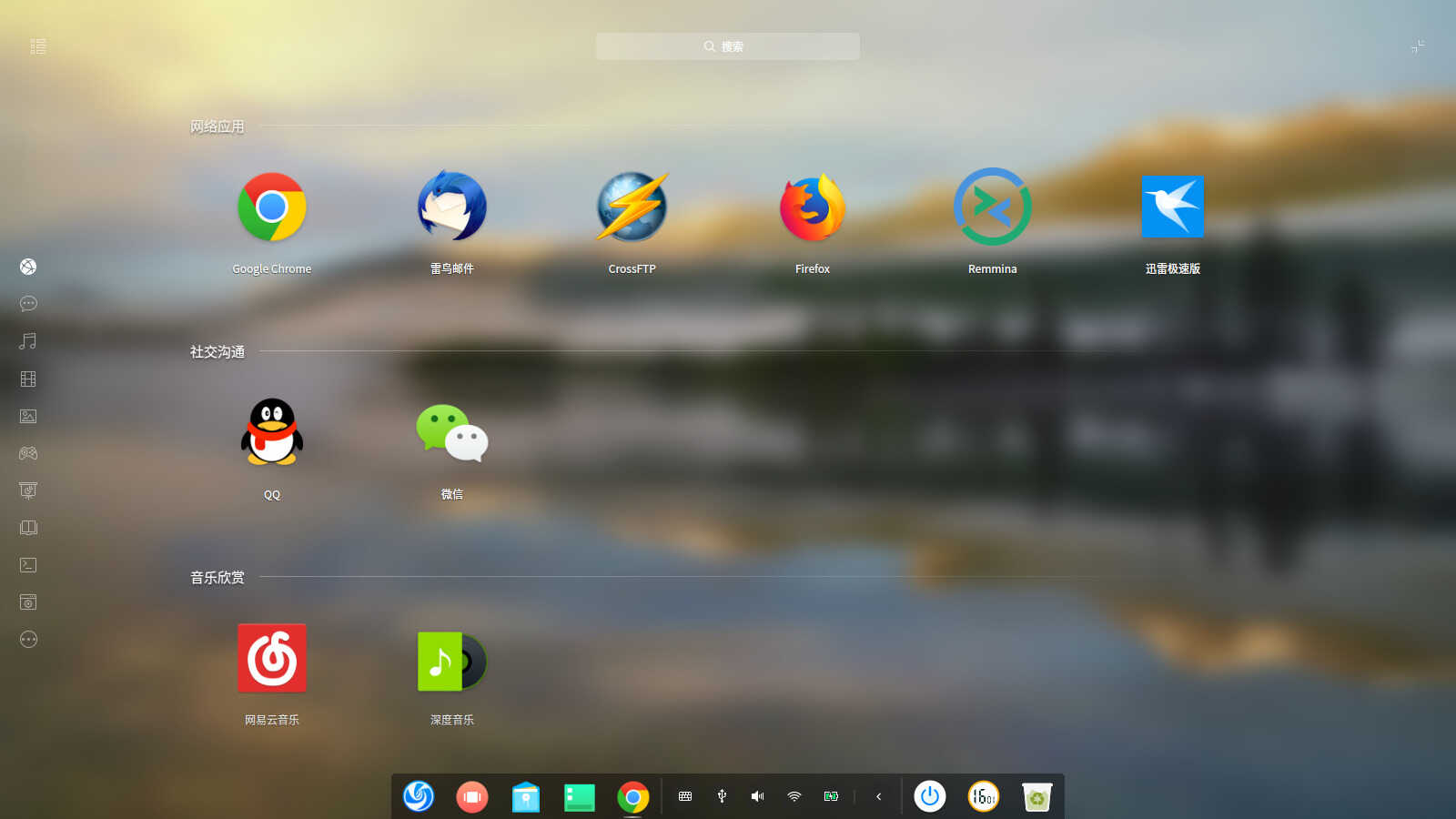Open the trash bin in dock
The image size is (1456, 819).
tap(1037, 796)
